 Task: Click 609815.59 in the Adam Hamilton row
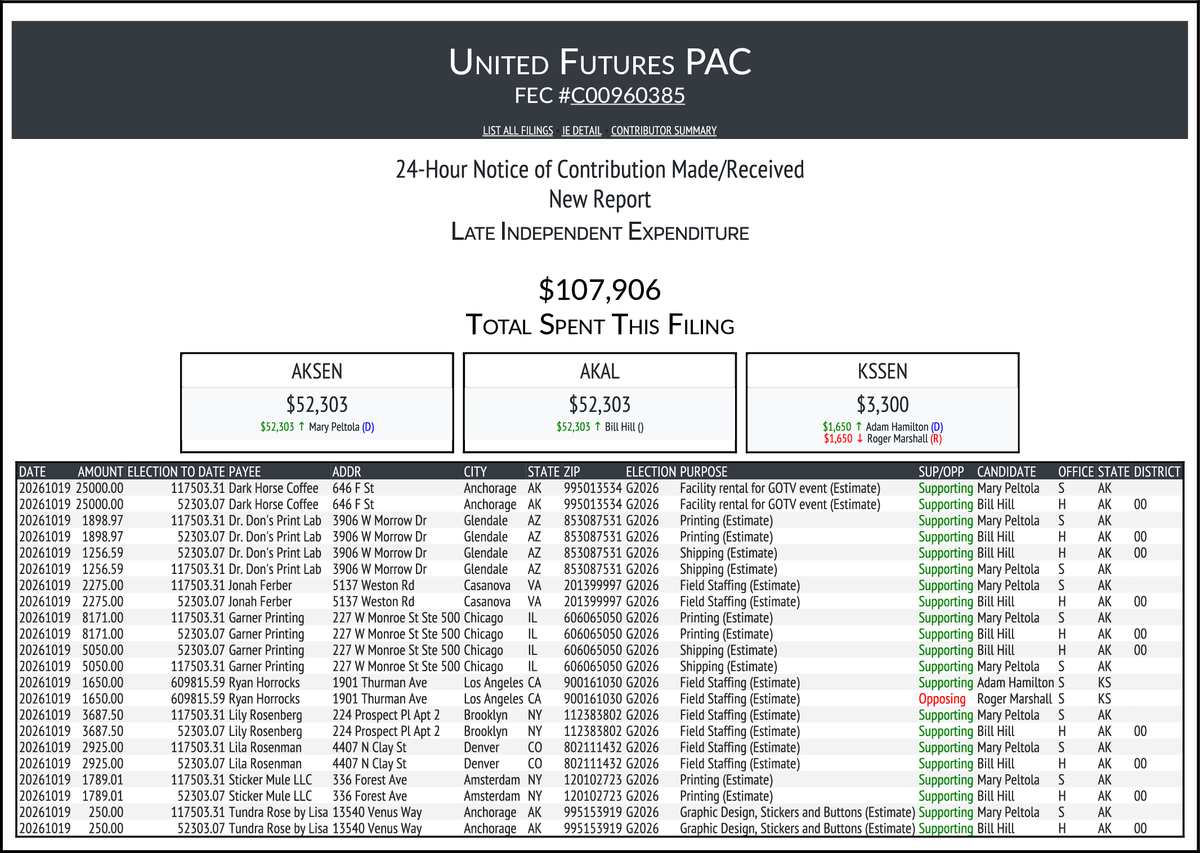point(198,683)
